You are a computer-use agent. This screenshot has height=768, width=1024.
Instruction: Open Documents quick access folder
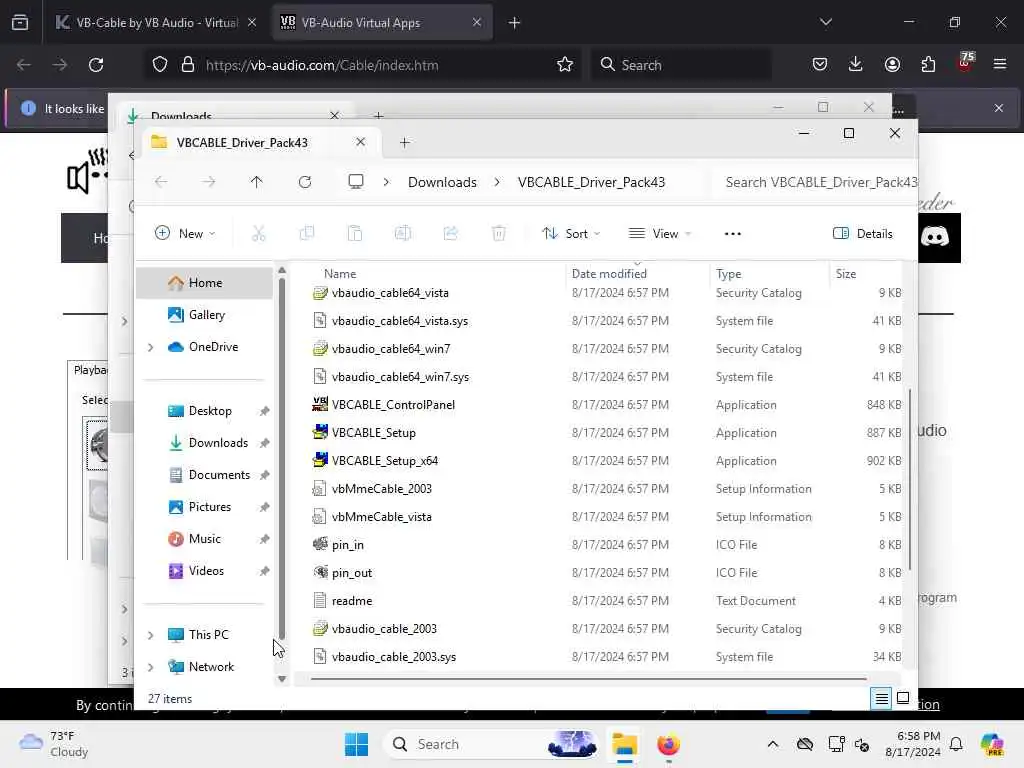(204, 475)
